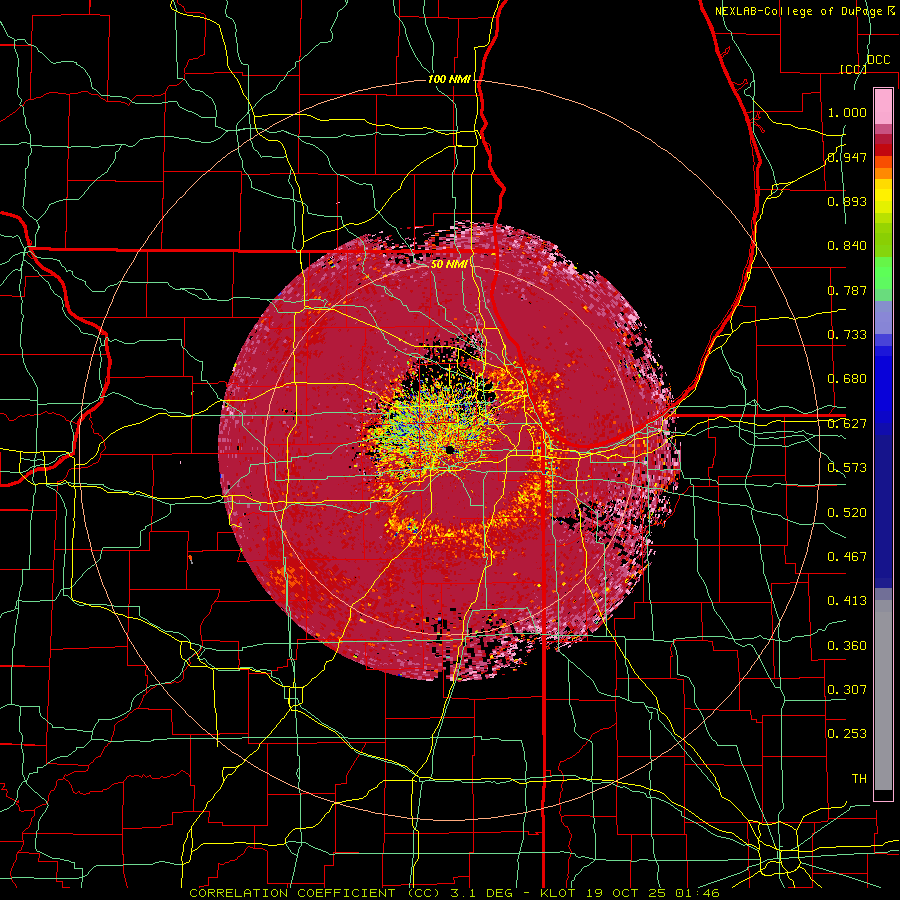
Task: Click the 100 NMI range ring label
Action: pyautogui.click(x=449, y=79)
